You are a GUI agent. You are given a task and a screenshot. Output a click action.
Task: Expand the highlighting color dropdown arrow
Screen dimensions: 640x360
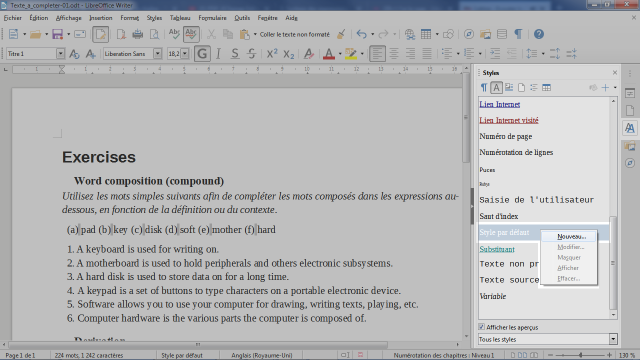pos(362,54)
